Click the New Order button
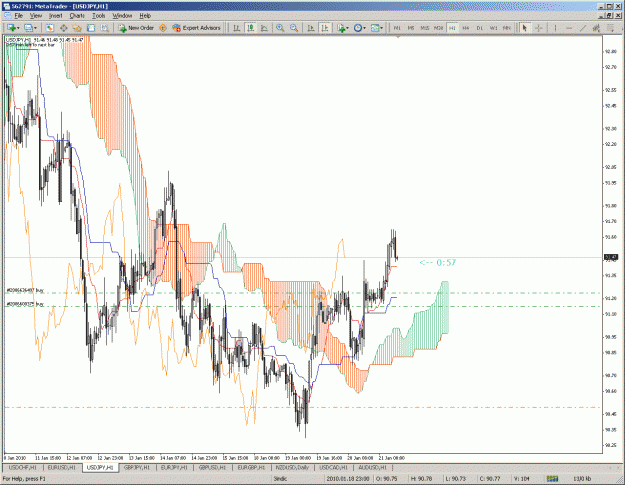Viewport: 625px width, 485px height. [x=136, y=28]
